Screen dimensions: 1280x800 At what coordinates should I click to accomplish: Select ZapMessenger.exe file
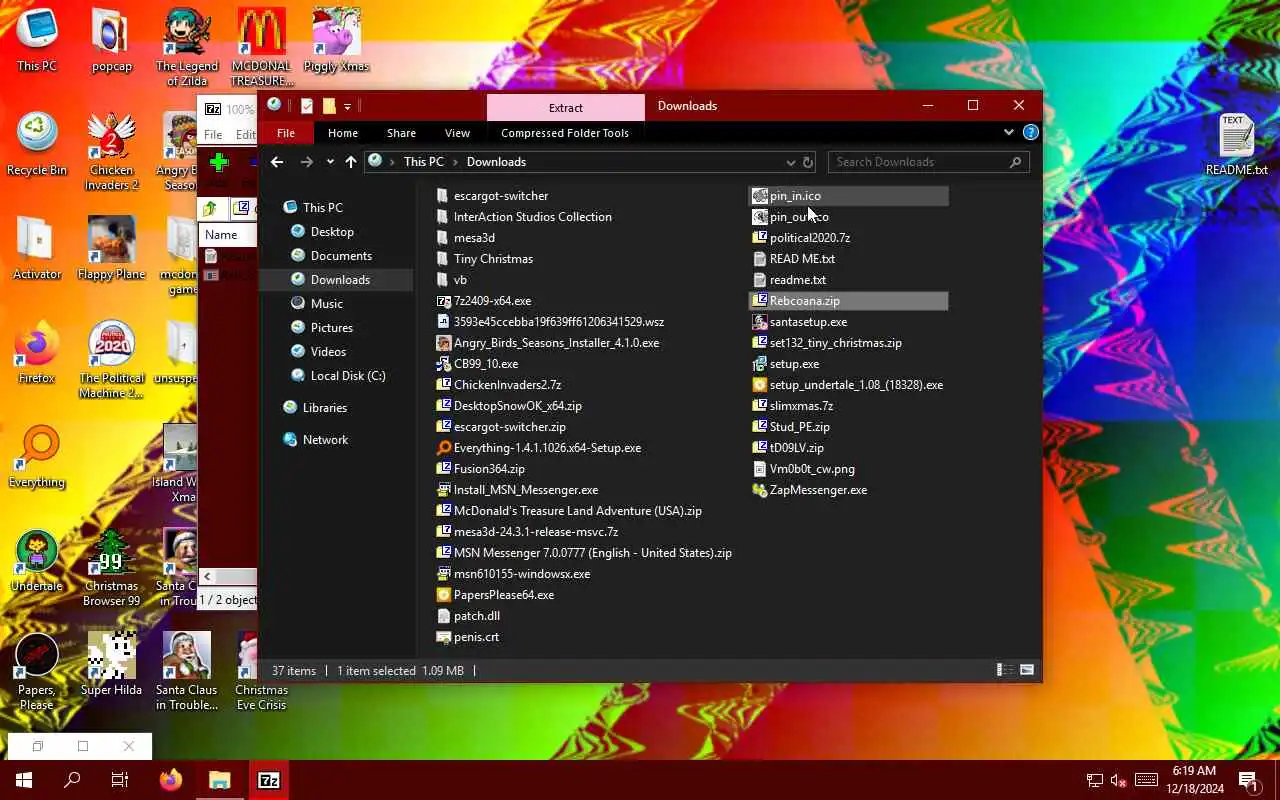tap(818, 490)
